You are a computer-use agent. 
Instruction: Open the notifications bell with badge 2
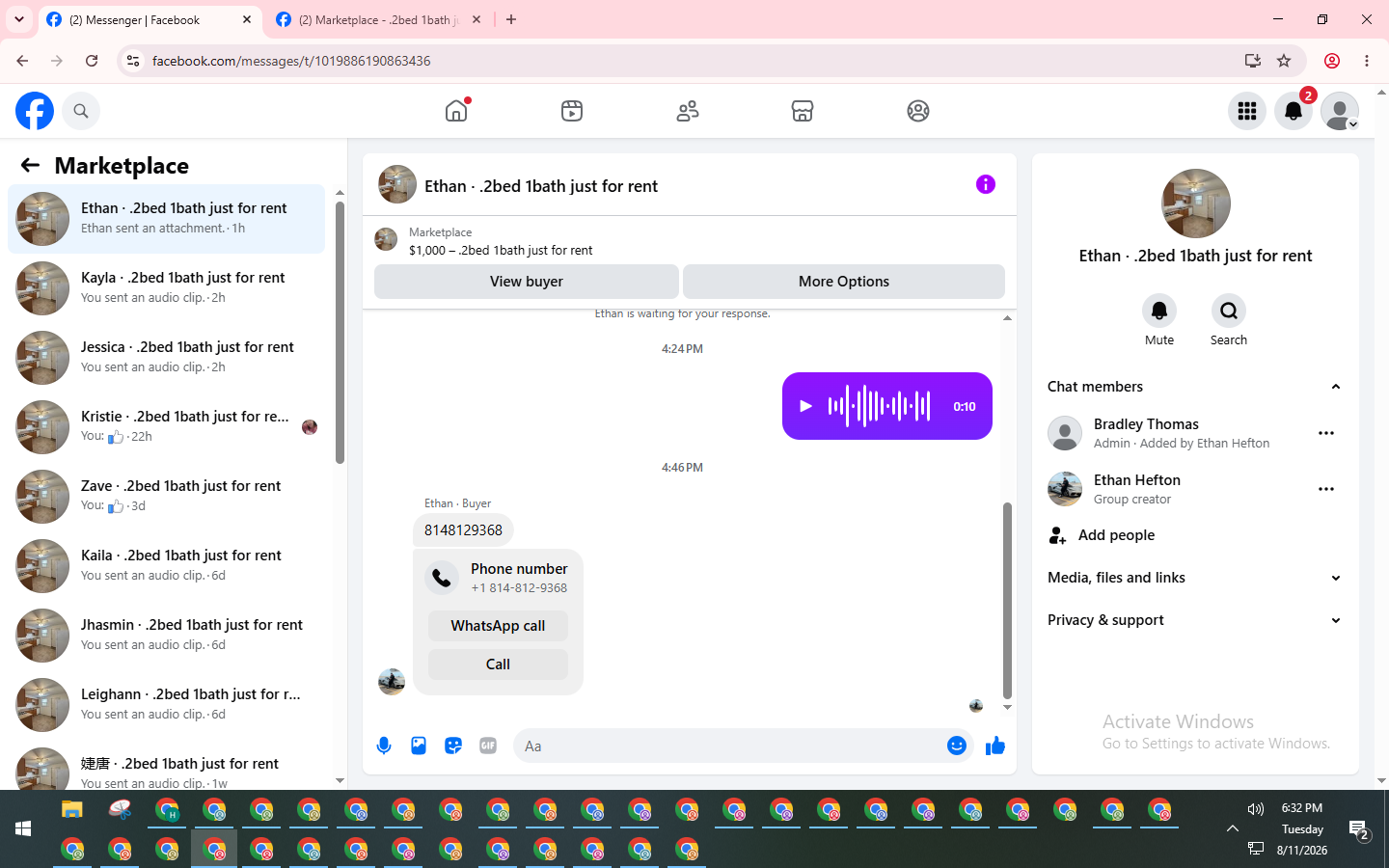pos(1294,111)
